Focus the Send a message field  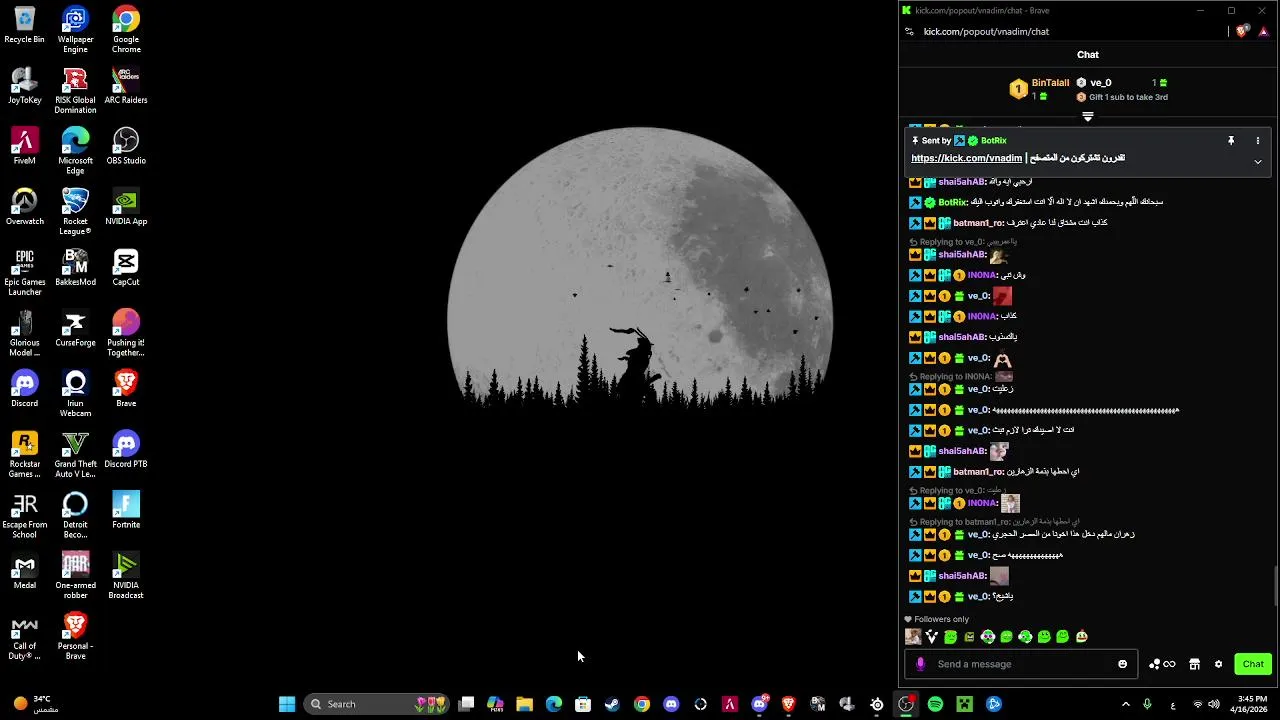[x=1020, y=664]
